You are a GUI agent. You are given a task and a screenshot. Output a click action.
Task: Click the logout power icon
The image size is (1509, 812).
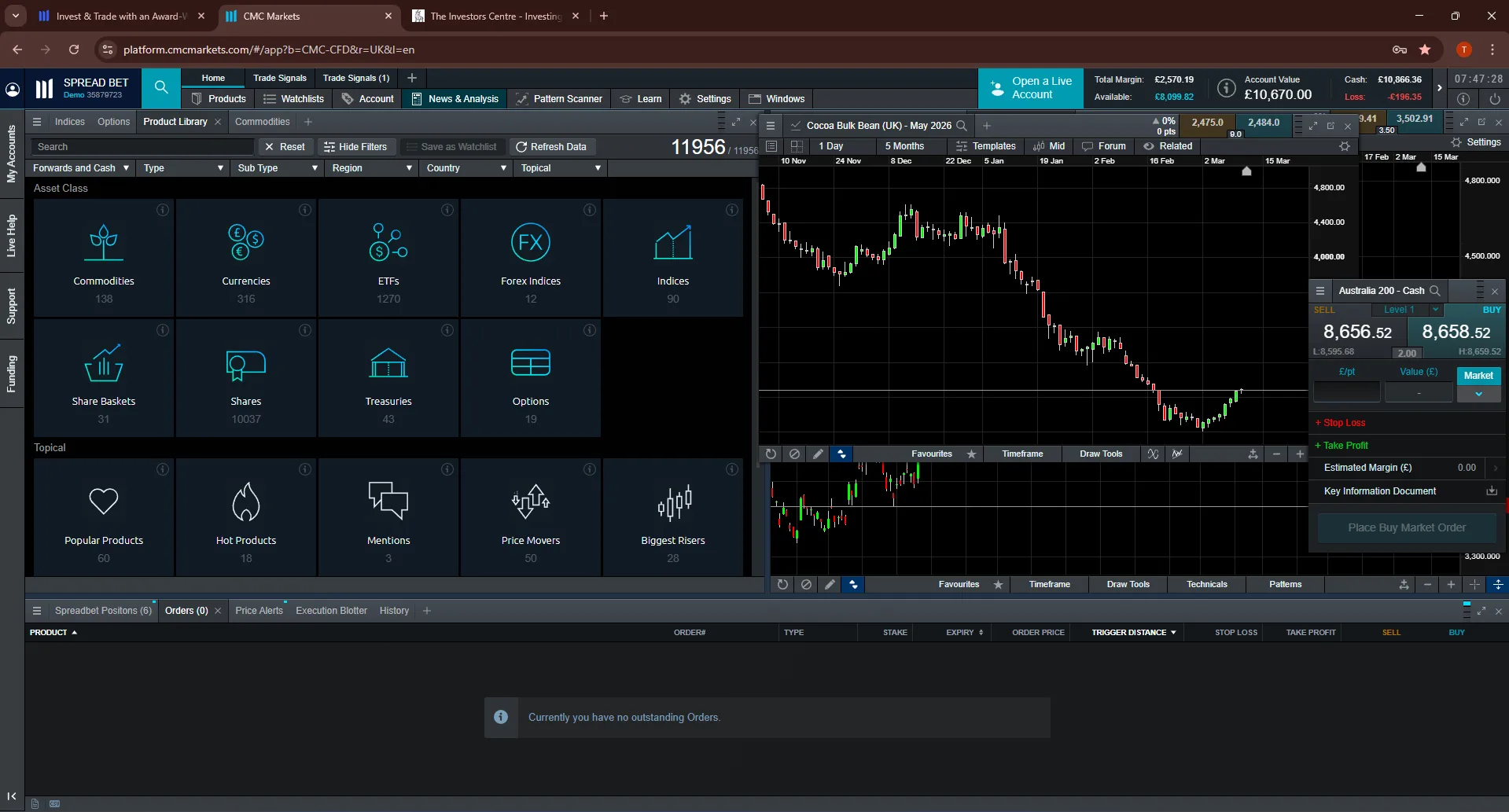point(1494,99)
